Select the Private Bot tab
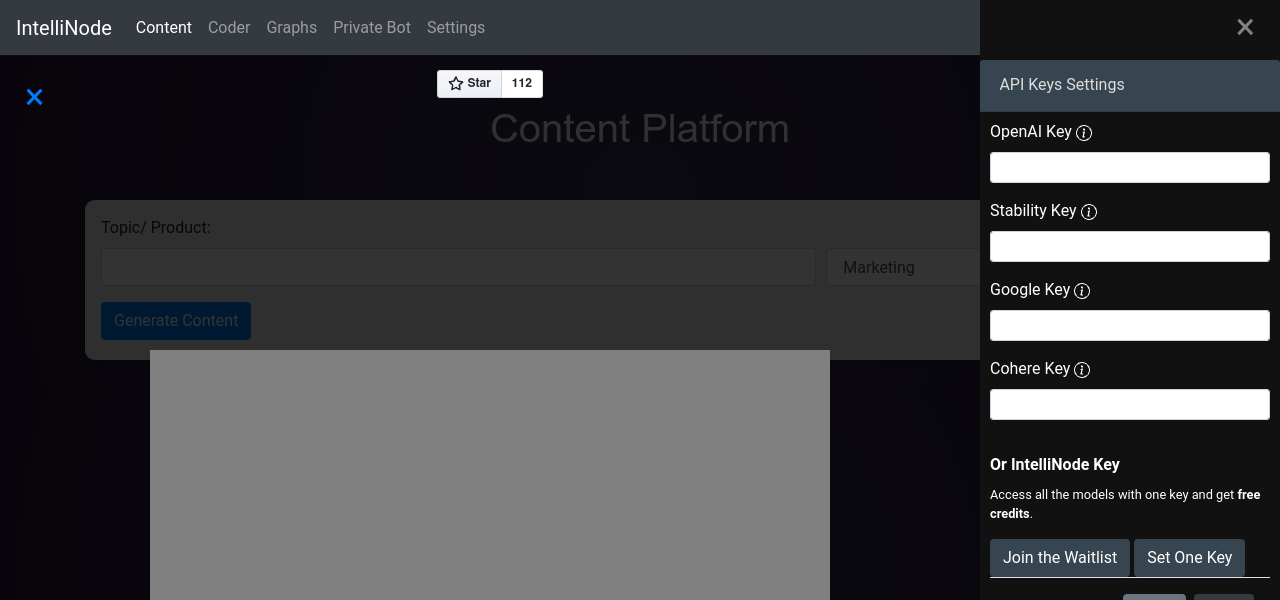Screen dimensions: 1280x600 coord(372,28)
